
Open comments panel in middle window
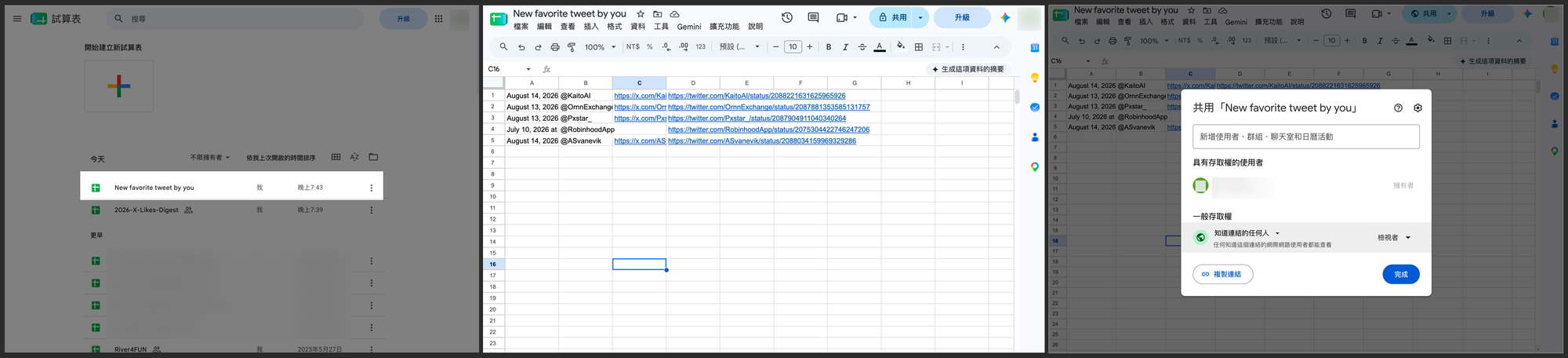pyautogui.click(x=813, y=17)
